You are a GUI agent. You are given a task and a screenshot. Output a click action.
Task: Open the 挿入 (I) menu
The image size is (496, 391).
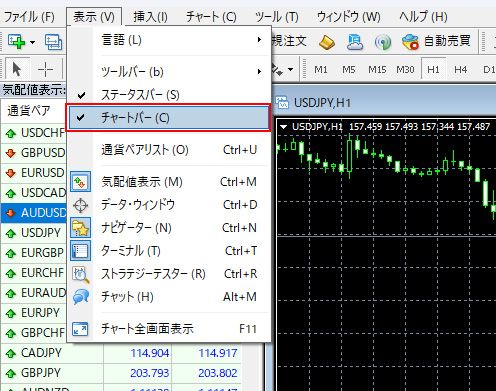tap(150, 16)
